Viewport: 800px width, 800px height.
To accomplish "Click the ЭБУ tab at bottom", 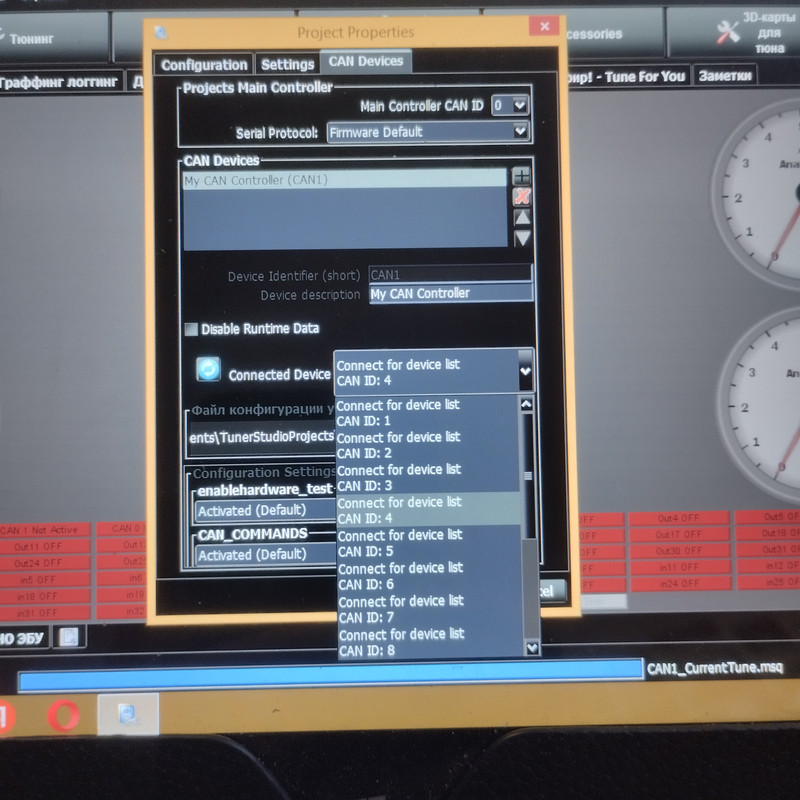I will point(22,638).
